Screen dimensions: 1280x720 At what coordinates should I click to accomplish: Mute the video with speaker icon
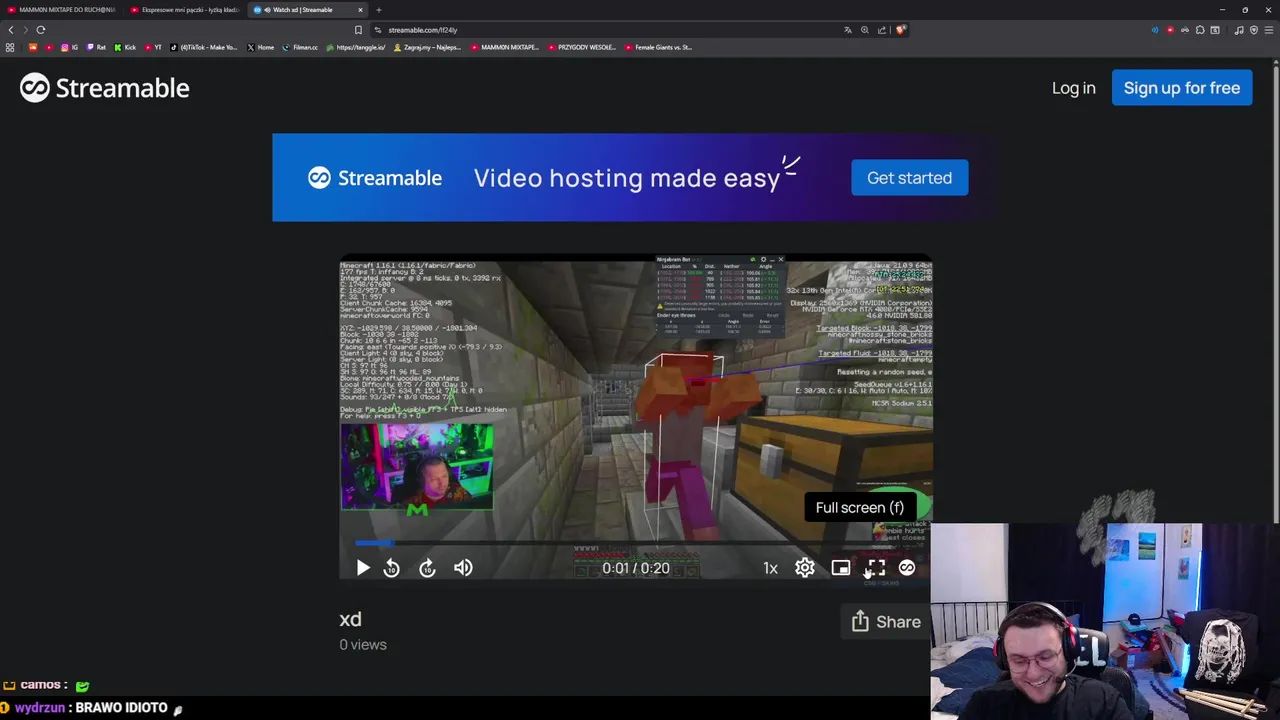click(463, 568)
